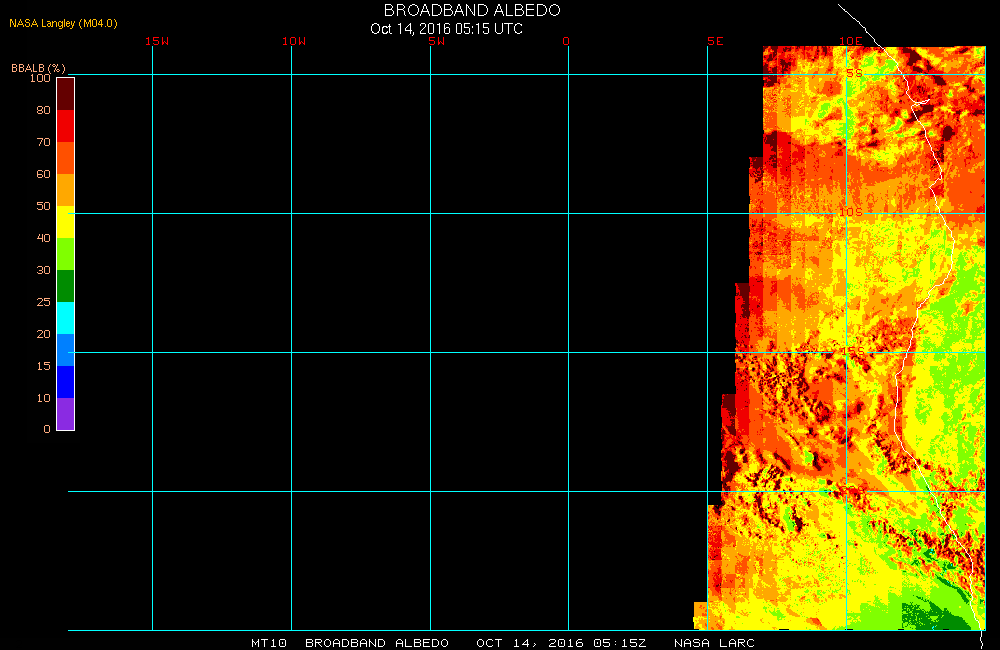Image resolution: width=1000 pixels, height=650 pixels.
Task: Click the MT10 label in footer
Action: 270,643
